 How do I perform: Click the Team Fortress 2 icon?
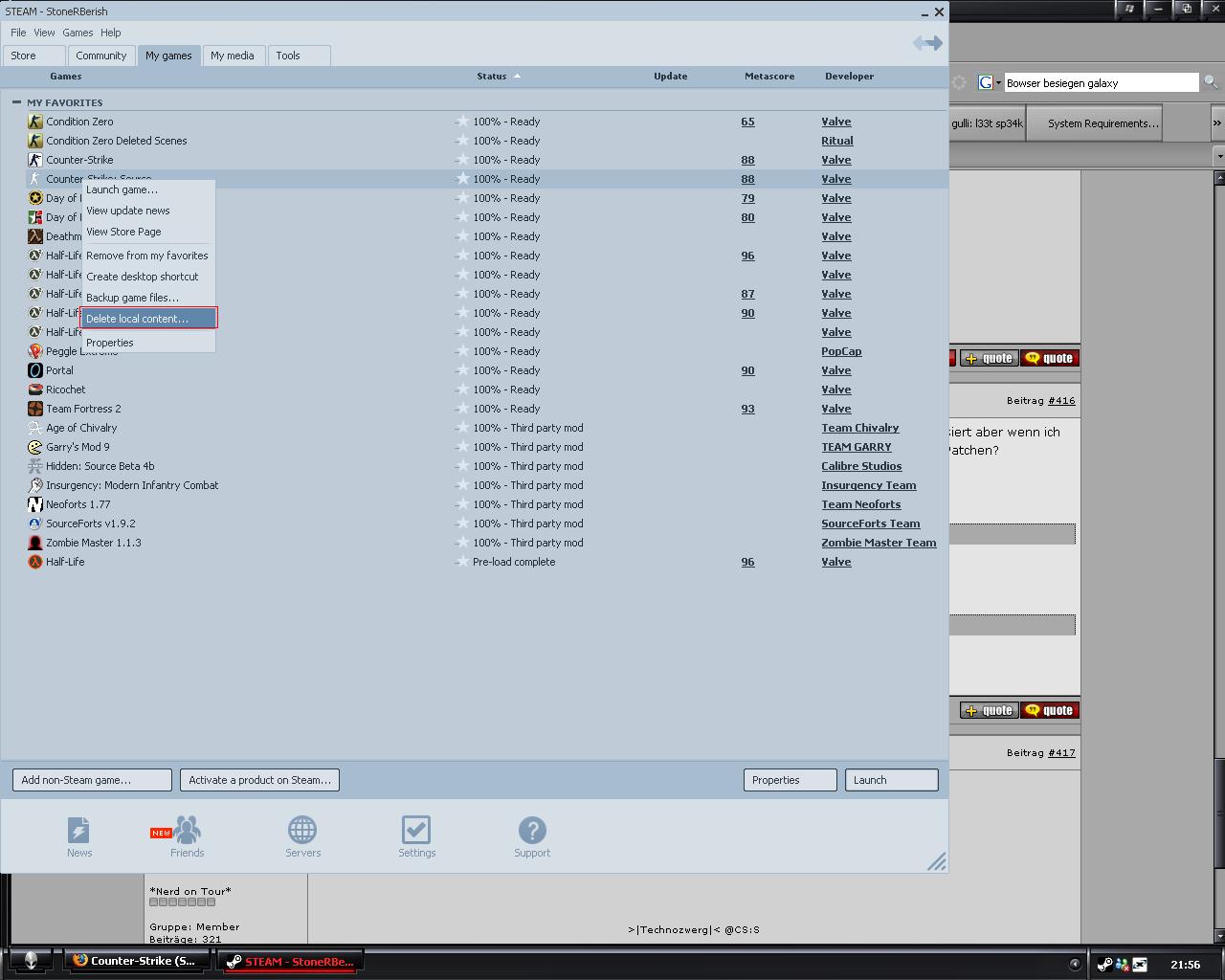pyautogui.click(x=35, y=409)
